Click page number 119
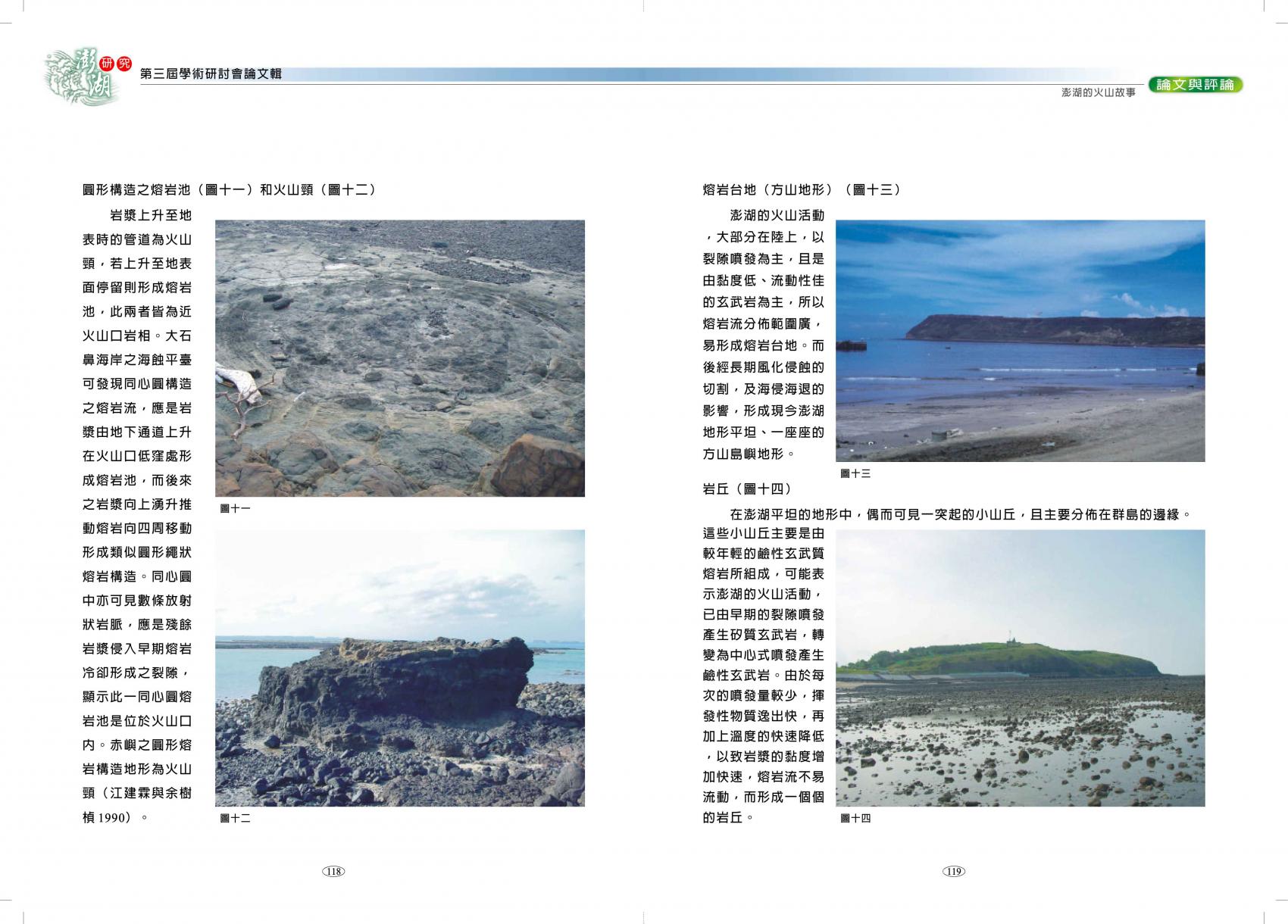 coord(953,872)
